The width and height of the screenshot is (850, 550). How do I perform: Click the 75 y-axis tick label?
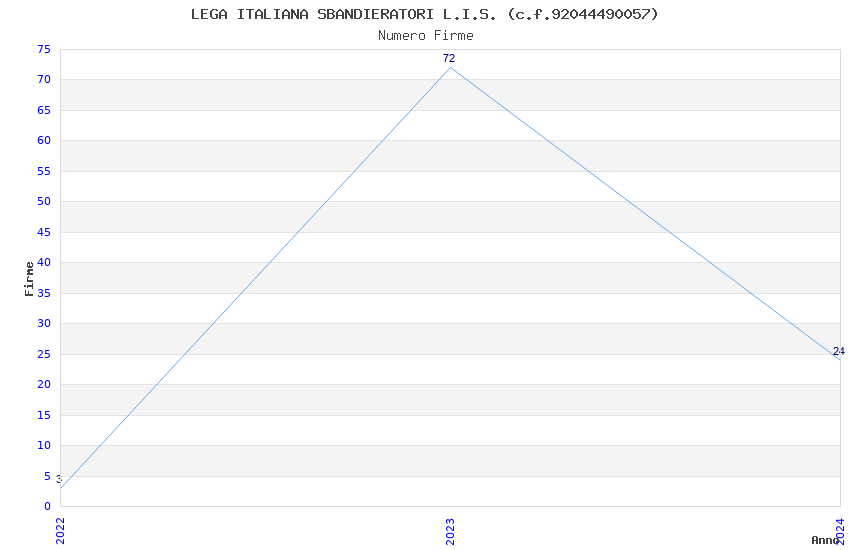tap(43, 49)
